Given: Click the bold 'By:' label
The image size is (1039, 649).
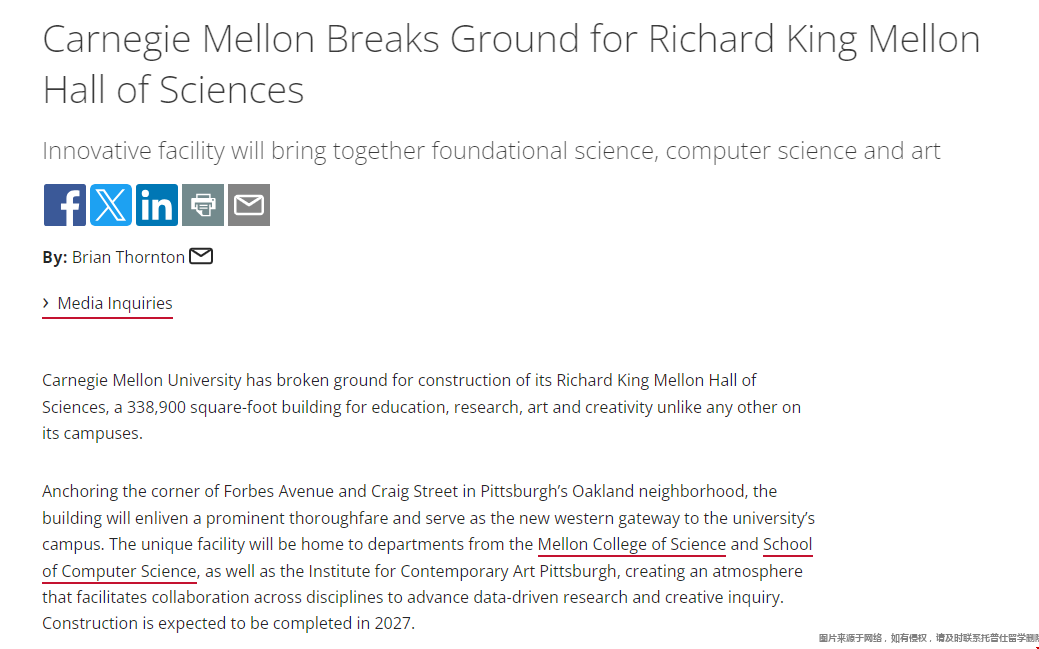Looking at the screenshot, I should coord(55,257).
